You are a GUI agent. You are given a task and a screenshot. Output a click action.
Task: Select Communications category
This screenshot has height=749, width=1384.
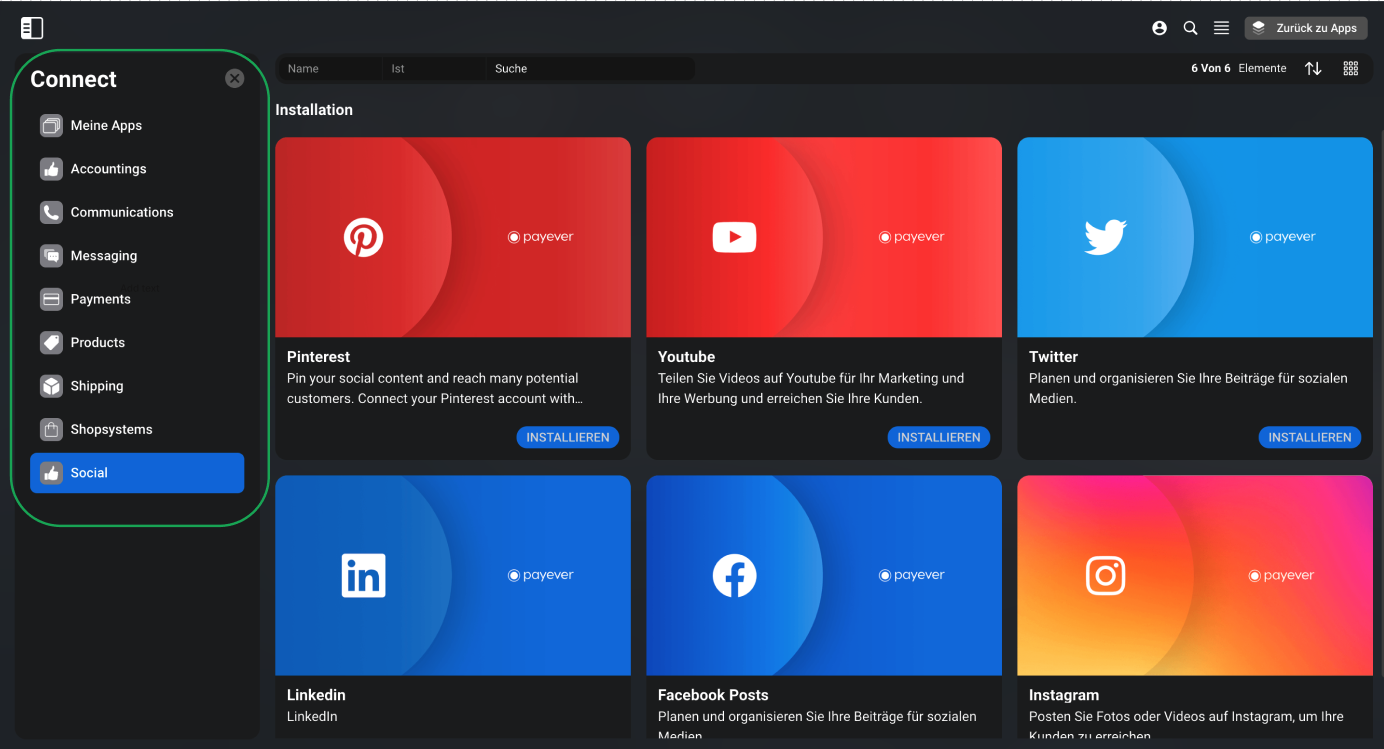137,212
